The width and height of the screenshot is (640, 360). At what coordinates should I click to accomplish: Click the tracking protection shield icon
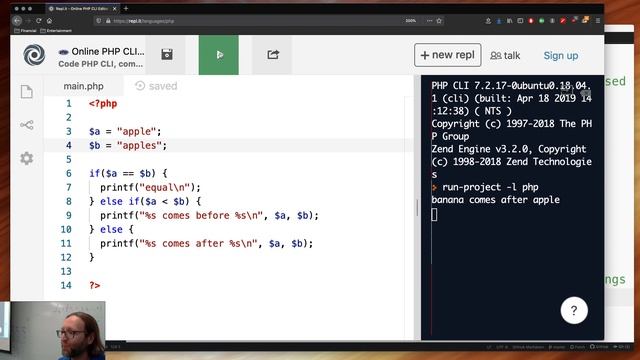click(98, 21)
